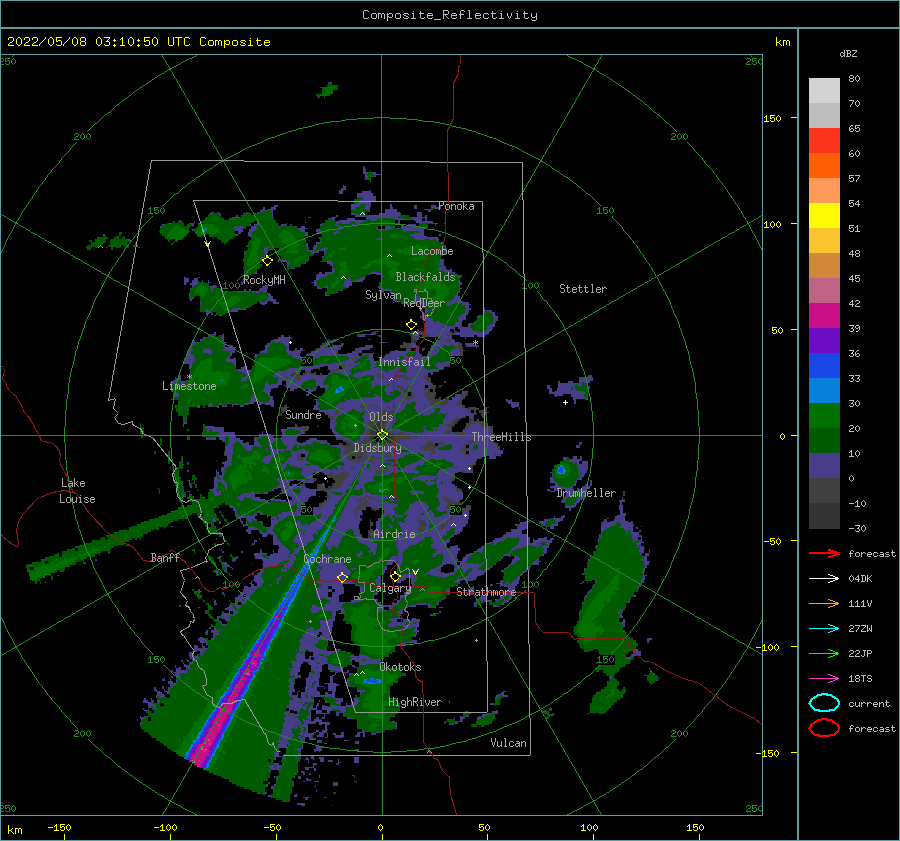Screen dimensions: 900x841
Task: Click the Composite_Reflectivity title
Action: [x=450, y=15]
